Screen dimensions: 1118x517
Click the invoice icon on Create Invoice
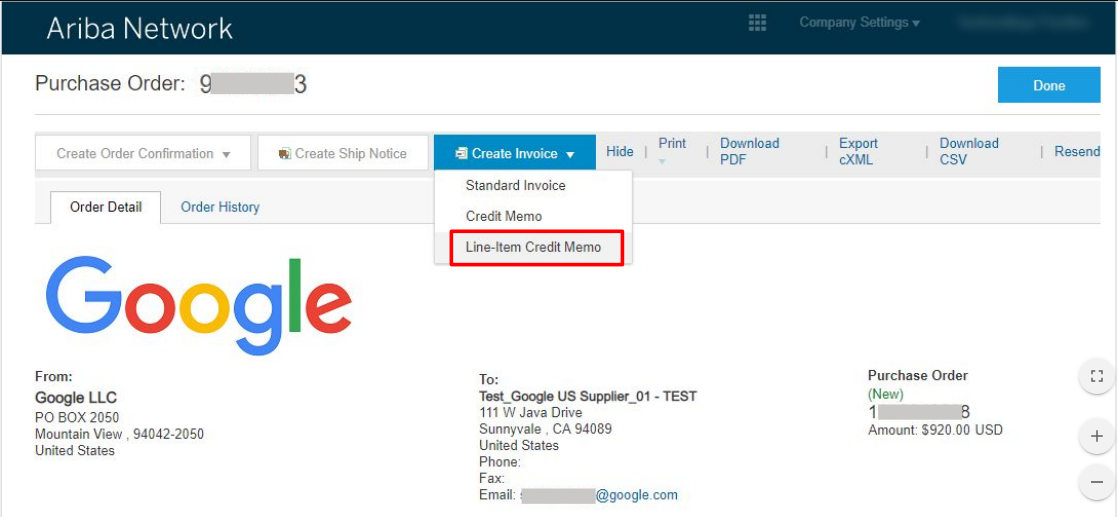461,154
